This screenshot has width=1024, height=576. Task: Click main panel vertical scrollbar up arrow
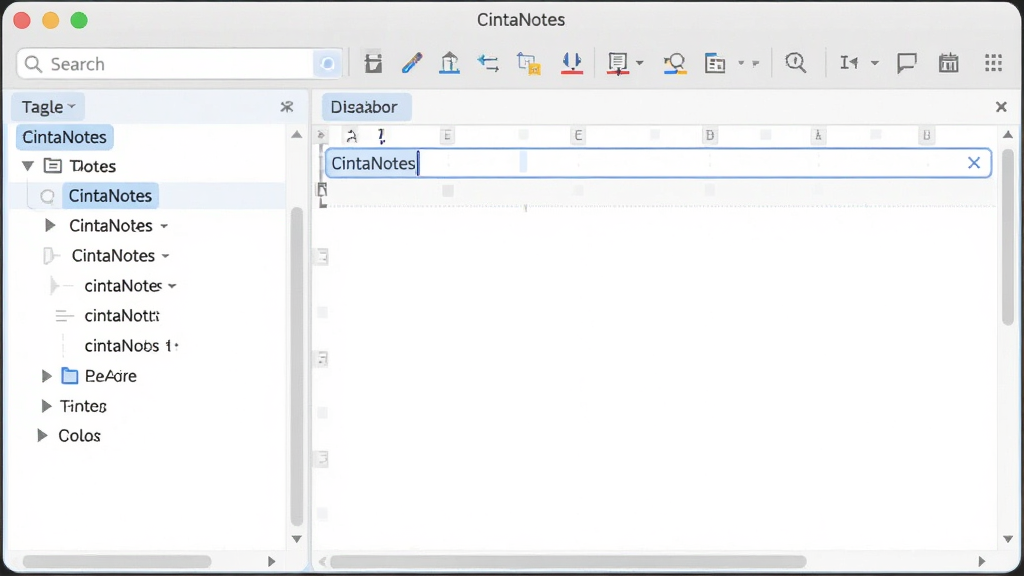1008,135
